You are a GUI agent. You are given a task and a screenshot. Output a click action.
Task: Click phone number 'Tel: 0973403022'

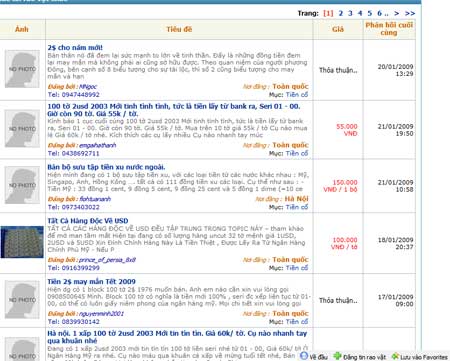click(x=73, y=207)
